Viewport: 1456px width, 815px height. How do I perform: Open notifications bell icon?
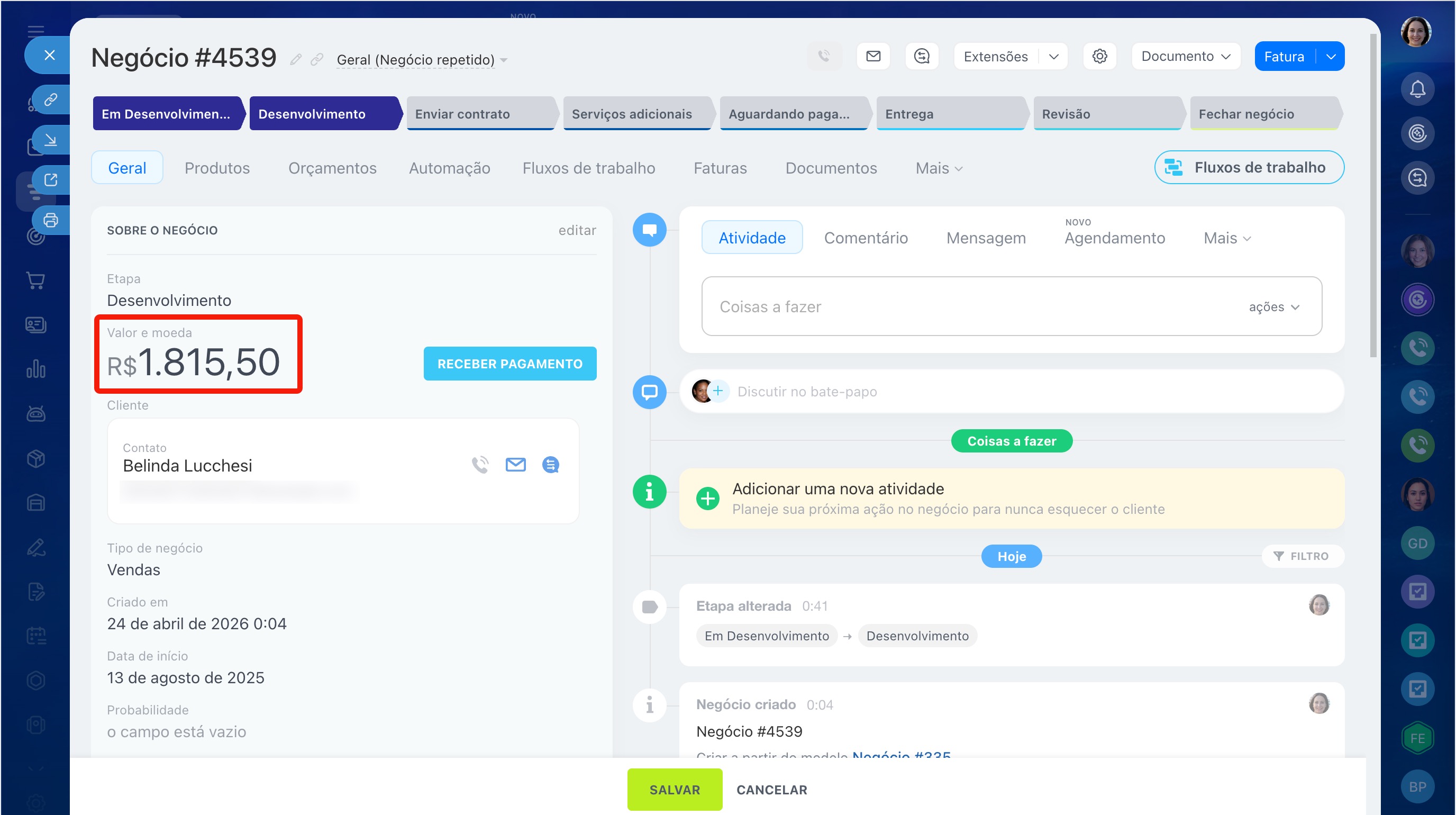pos(1417,89)
